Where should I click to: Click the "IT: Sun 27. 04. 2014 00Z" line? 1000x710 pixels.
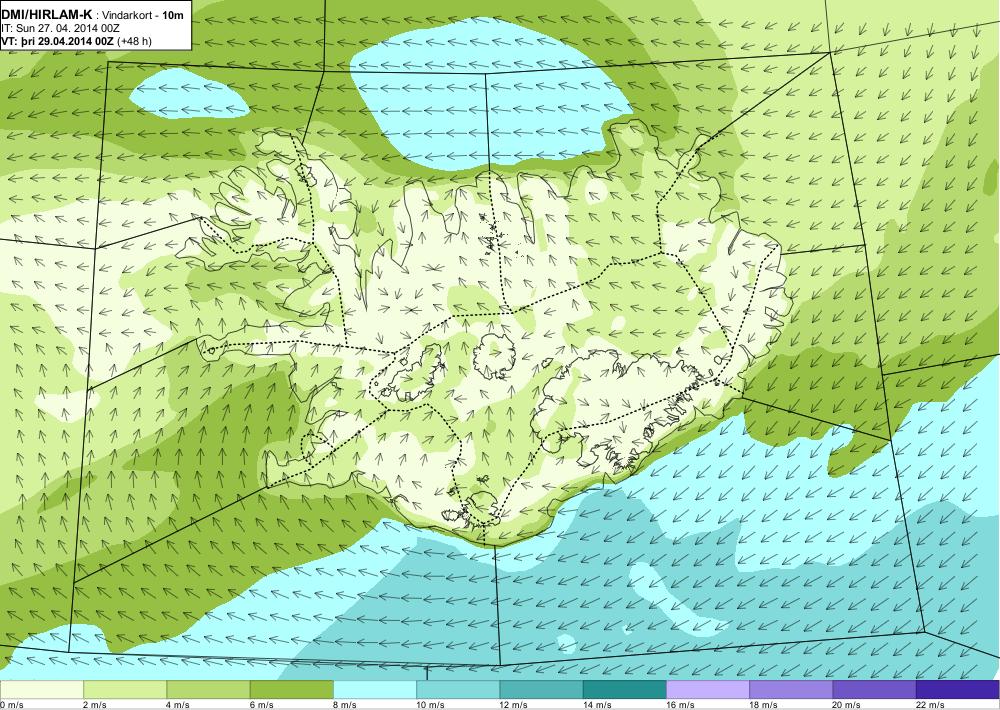[x=61, y=28]
